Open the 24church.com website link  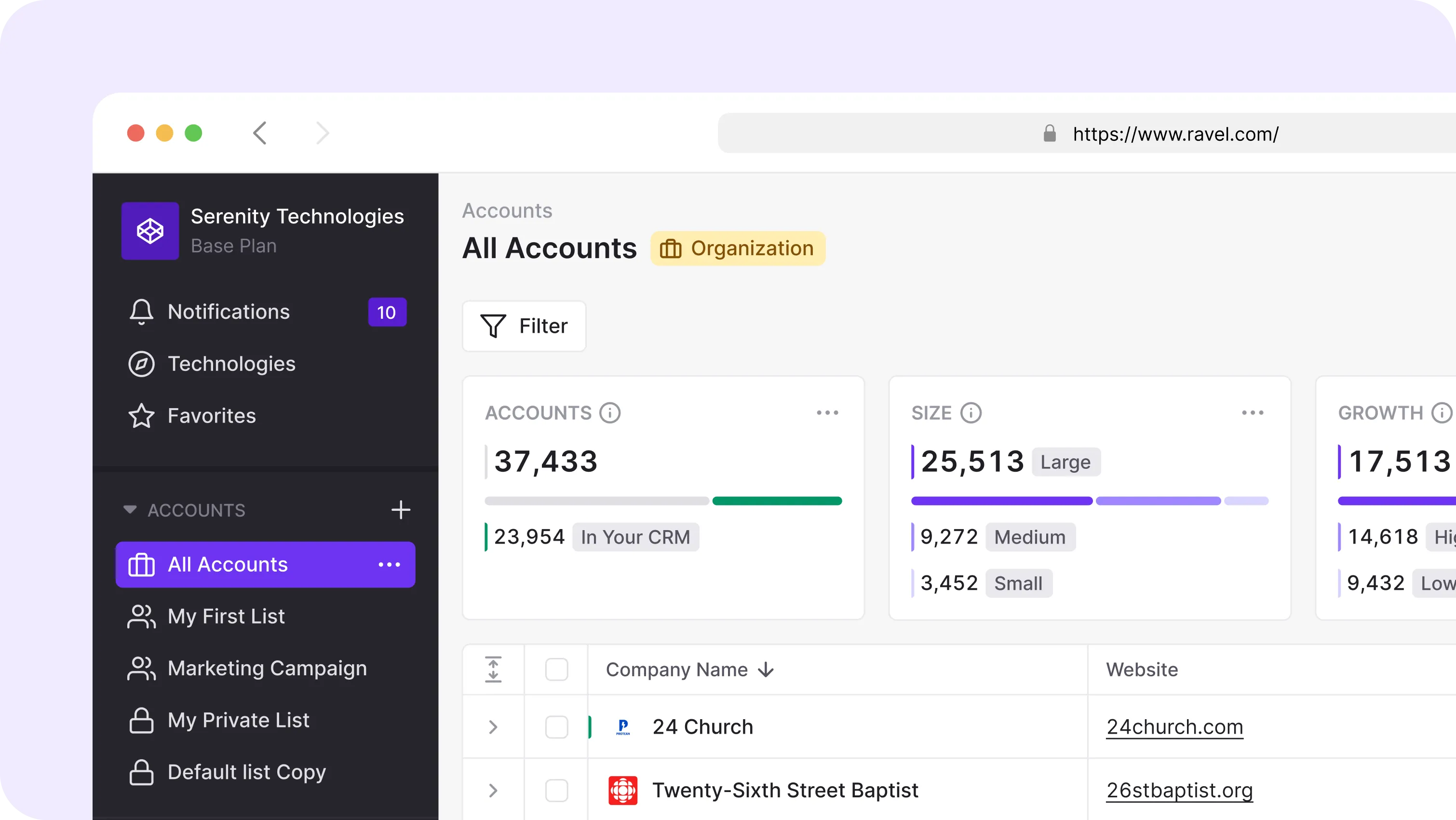coord(1174,727)
